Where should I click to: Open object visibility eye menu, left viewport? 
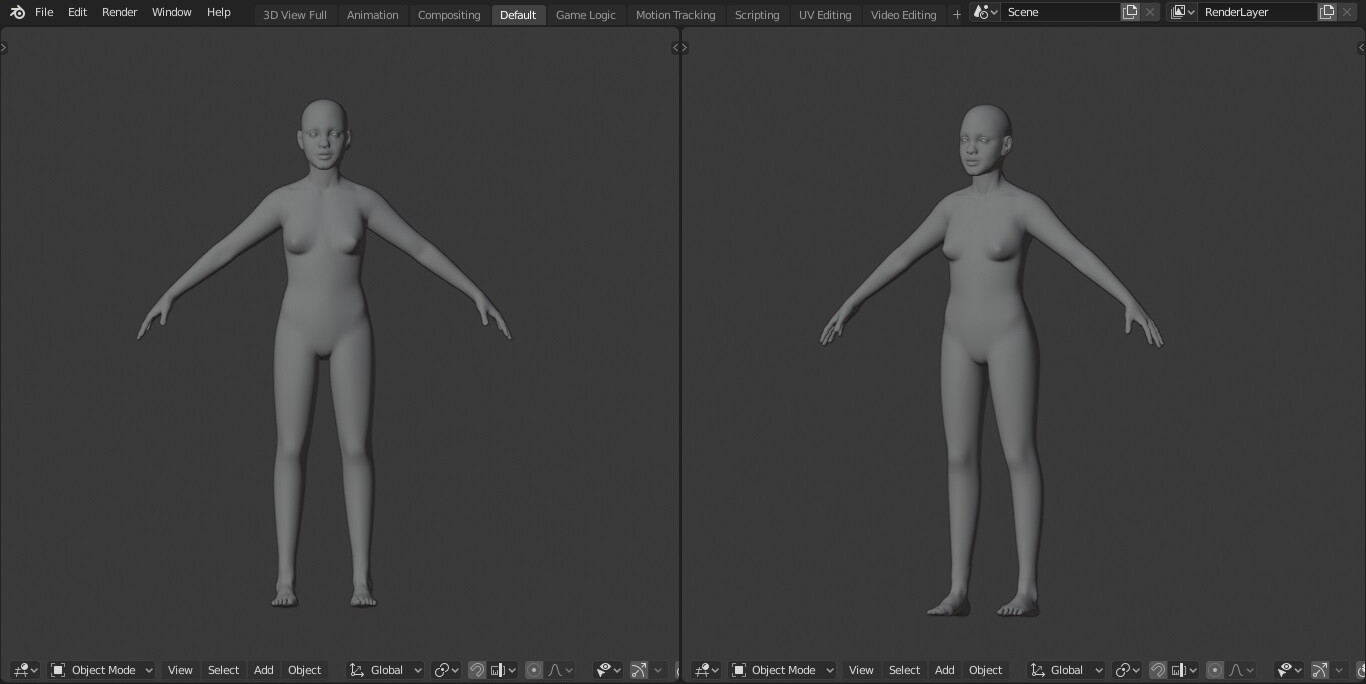click(609, 670)
